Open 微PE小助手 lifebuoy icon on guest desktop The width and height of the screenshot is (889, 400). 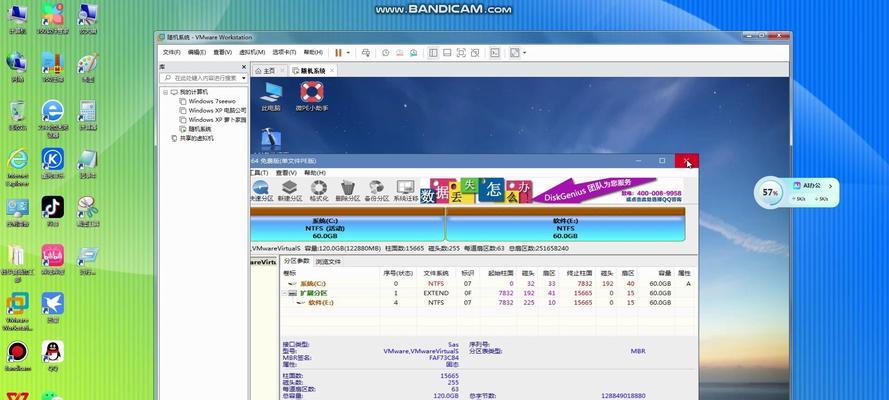tap(312, 95)
